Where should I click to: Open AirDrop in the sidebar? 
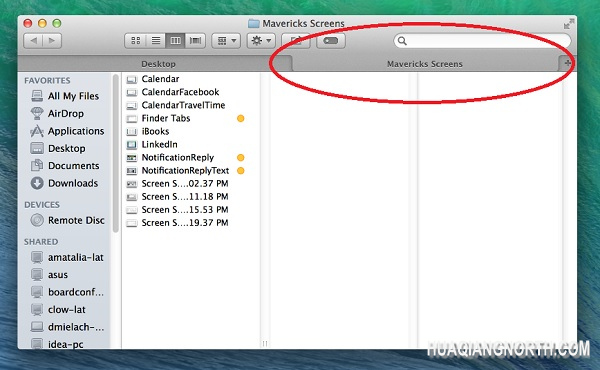tap(57, 113)
